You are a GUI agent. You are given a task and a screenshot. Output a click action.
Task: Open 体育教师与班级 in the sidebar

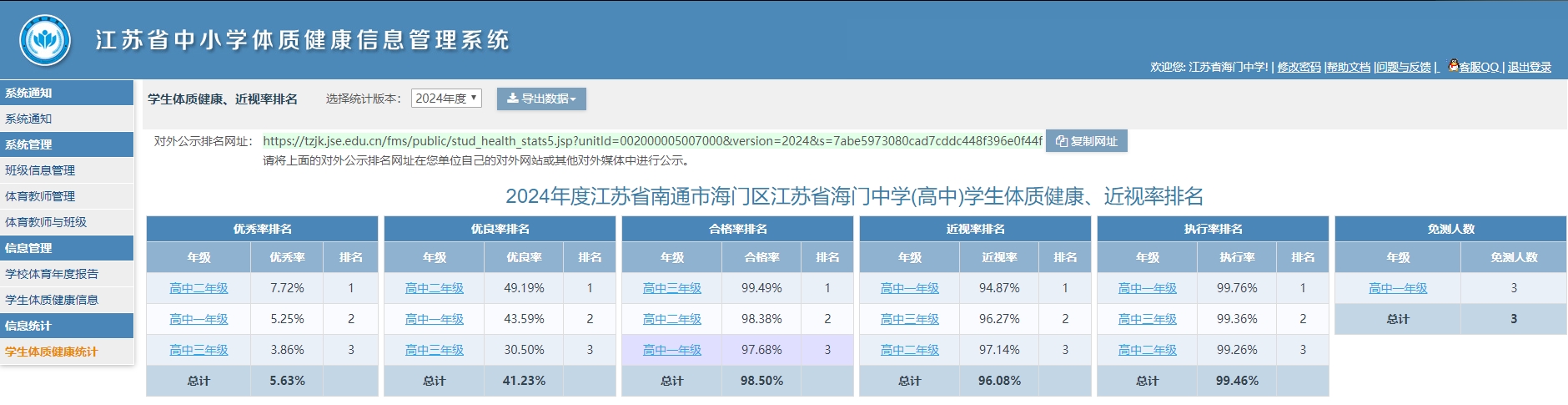pyautogui.click(x=67, y=222)
